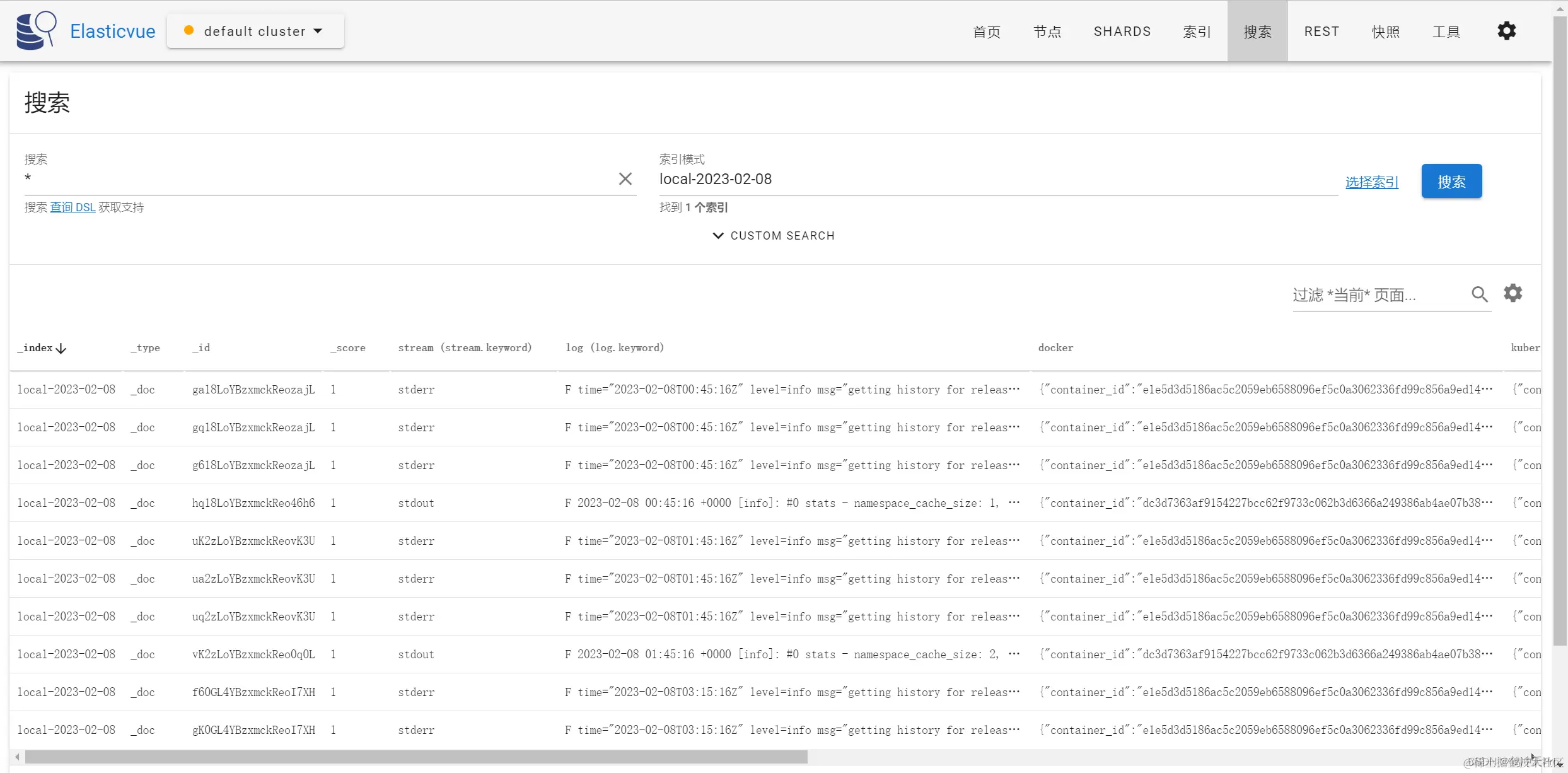
Task: Click the blue 搜索 search button
Action: coord(1451,182)
